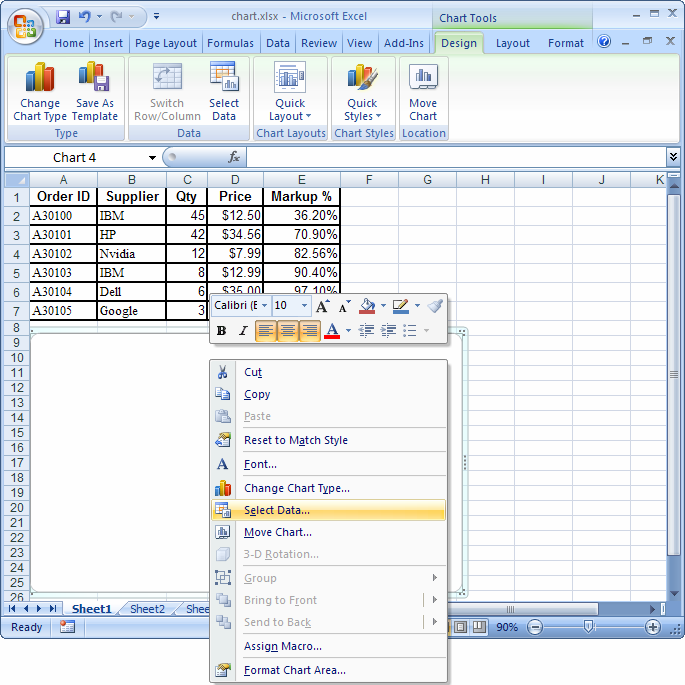Screen dimensions: 685x685
Task: Toggle Bold in mini toolbar
Action: point(221,331)
